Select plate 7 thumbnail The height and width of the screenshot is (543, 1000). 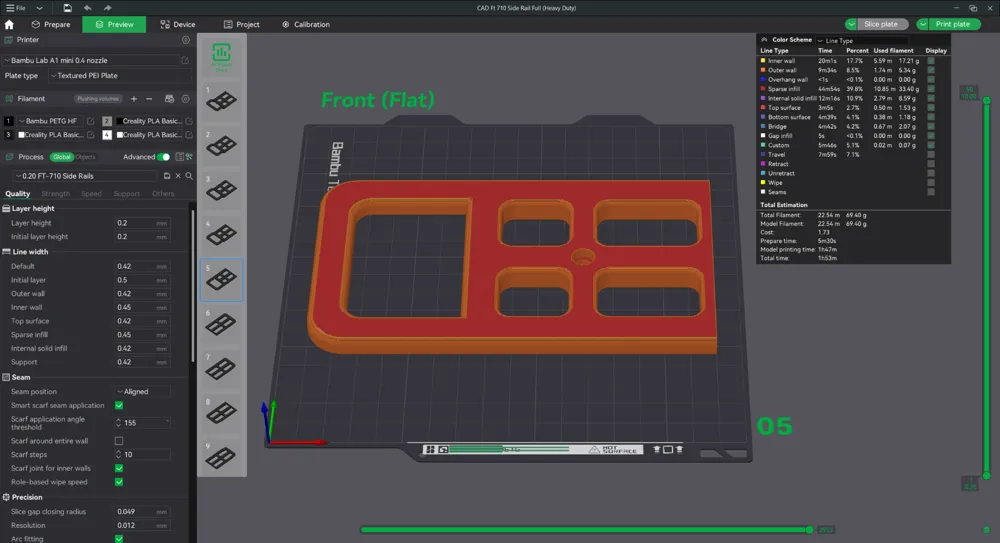[221, 368]
